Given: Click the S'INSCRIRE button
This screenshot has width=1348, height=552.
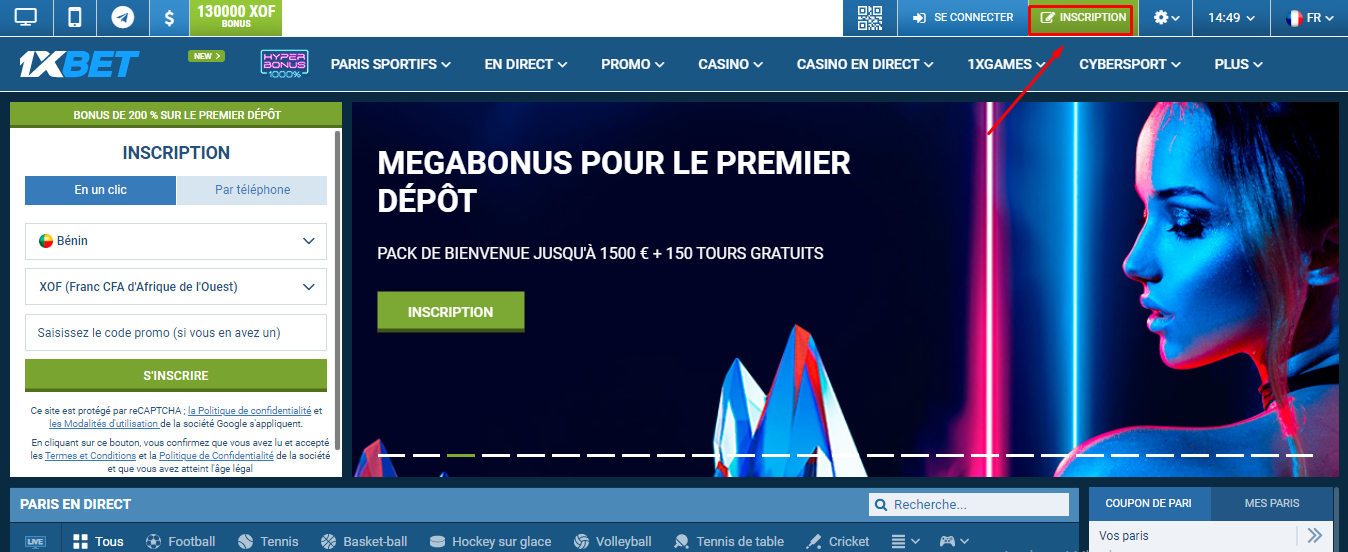Looking at the screenshot, I should [176, 376].
